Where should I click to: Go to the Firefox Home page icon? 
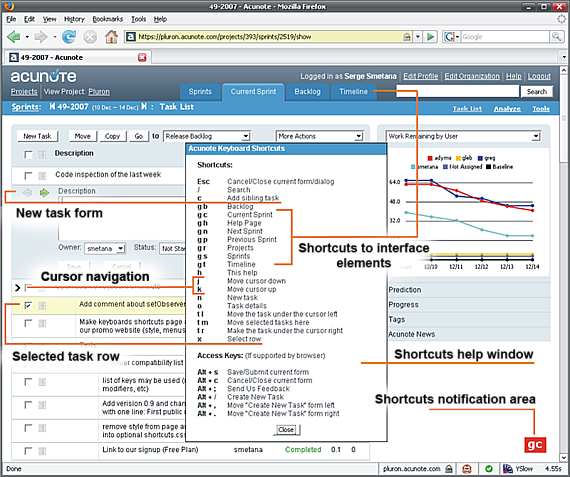click(x=111, y=37)
